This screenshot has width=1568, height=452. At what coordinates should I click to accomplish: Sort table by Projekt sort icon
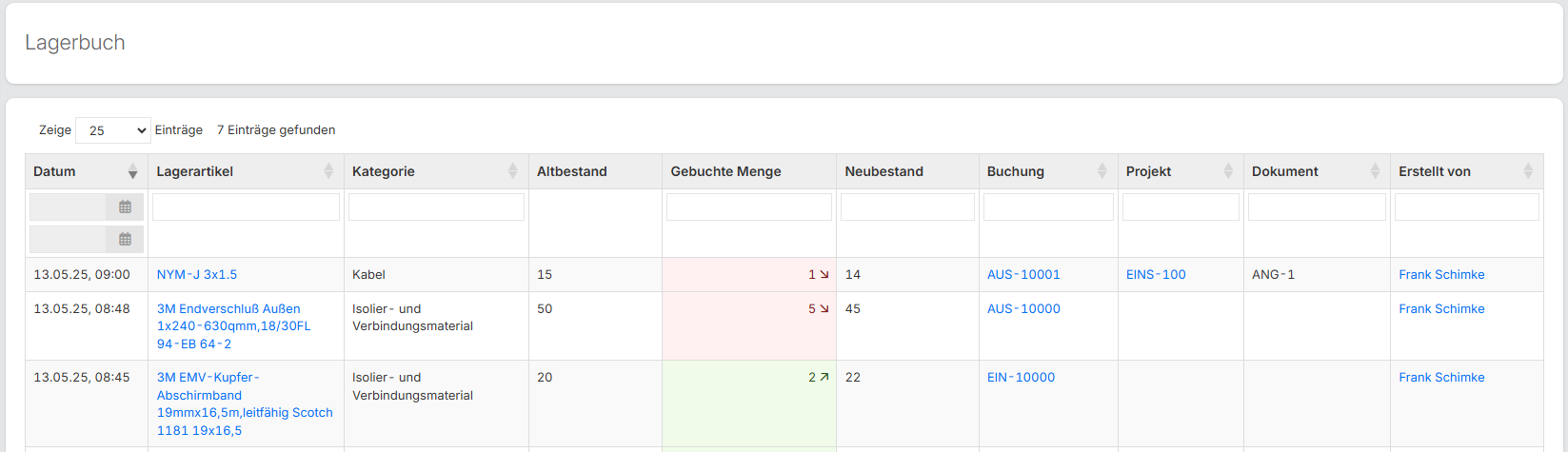[x=1227, y=171]
